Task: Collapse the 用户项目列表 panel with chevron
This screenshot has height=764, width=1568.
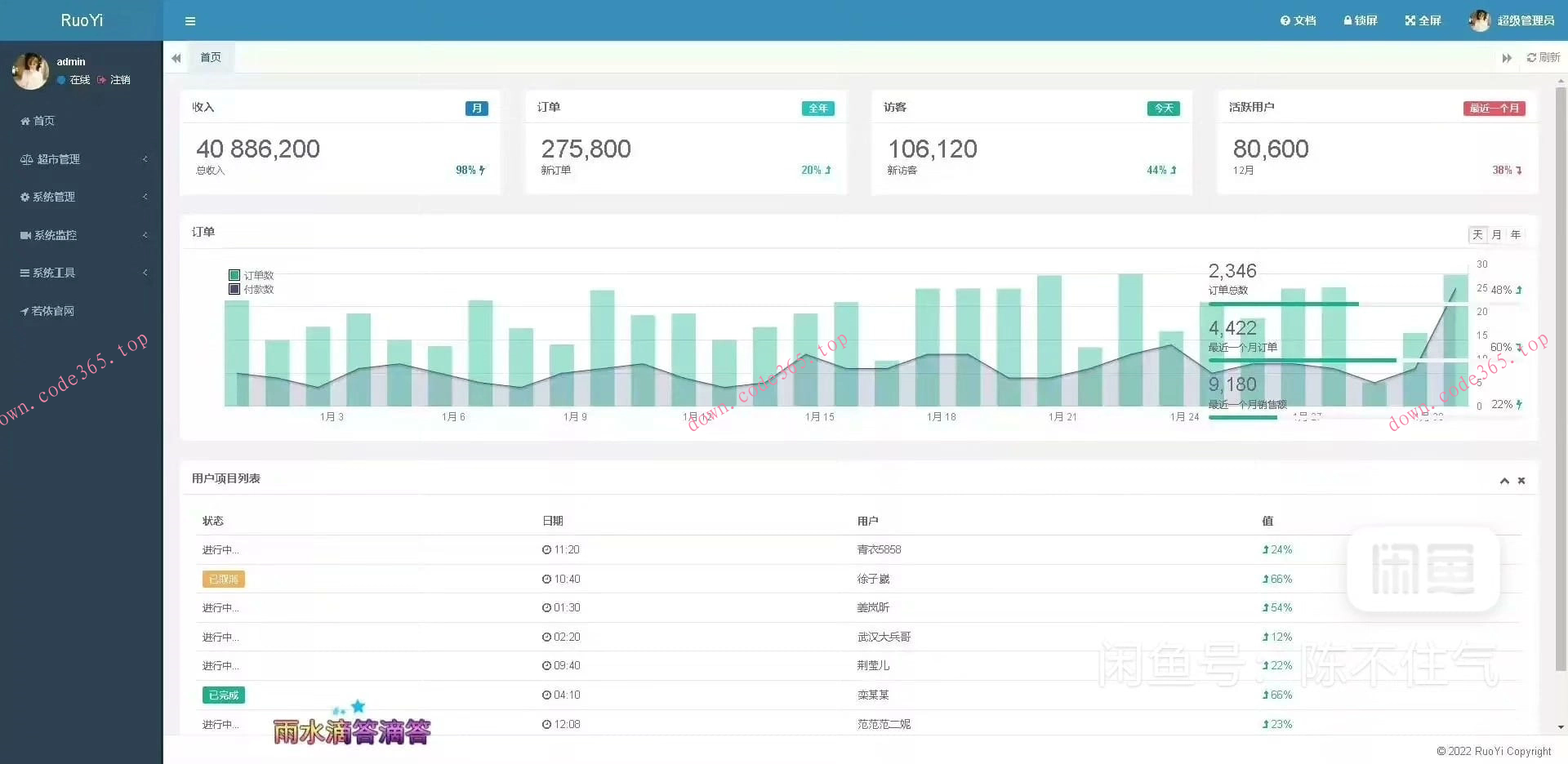Action: tap(1504, 481)
